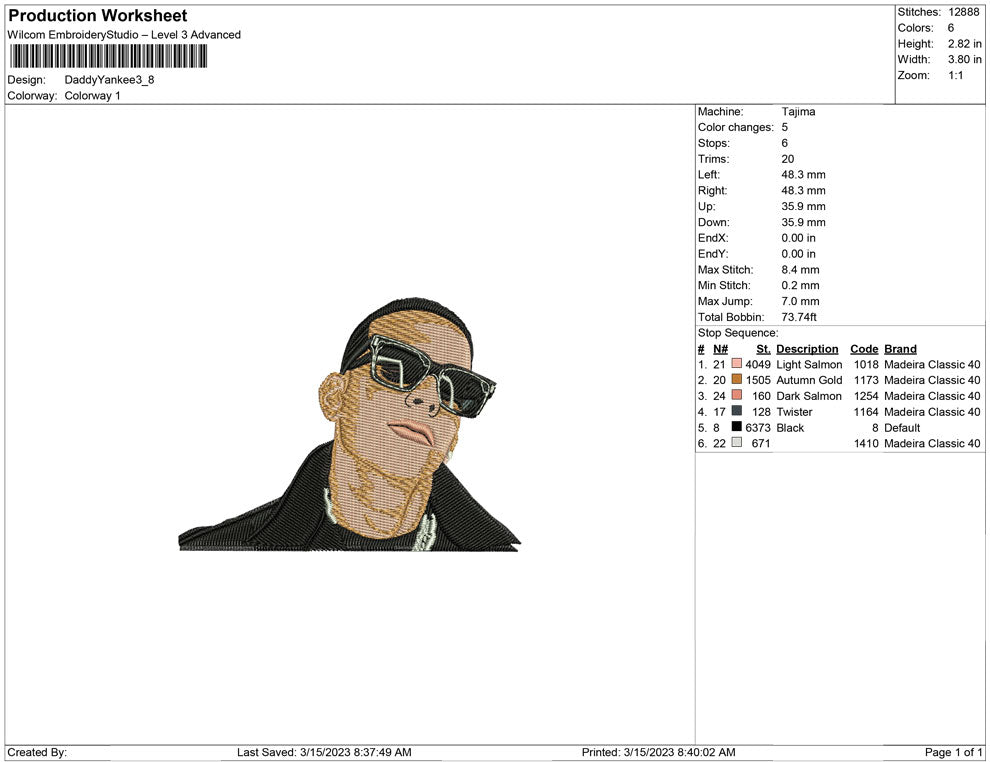Click the 'Brand' column header
The height and width of the screenshot is (762, 990).
point(900,349)
